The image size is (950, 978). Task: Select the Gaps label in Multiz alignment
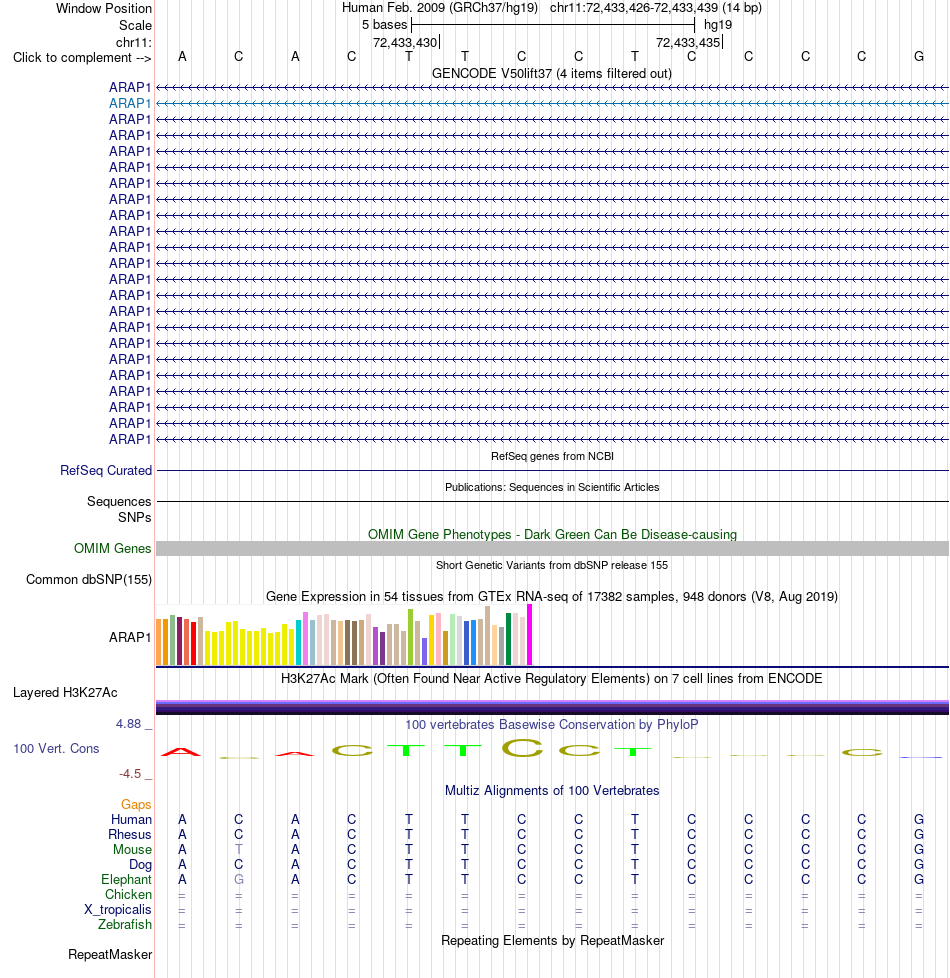pos(136,805)
